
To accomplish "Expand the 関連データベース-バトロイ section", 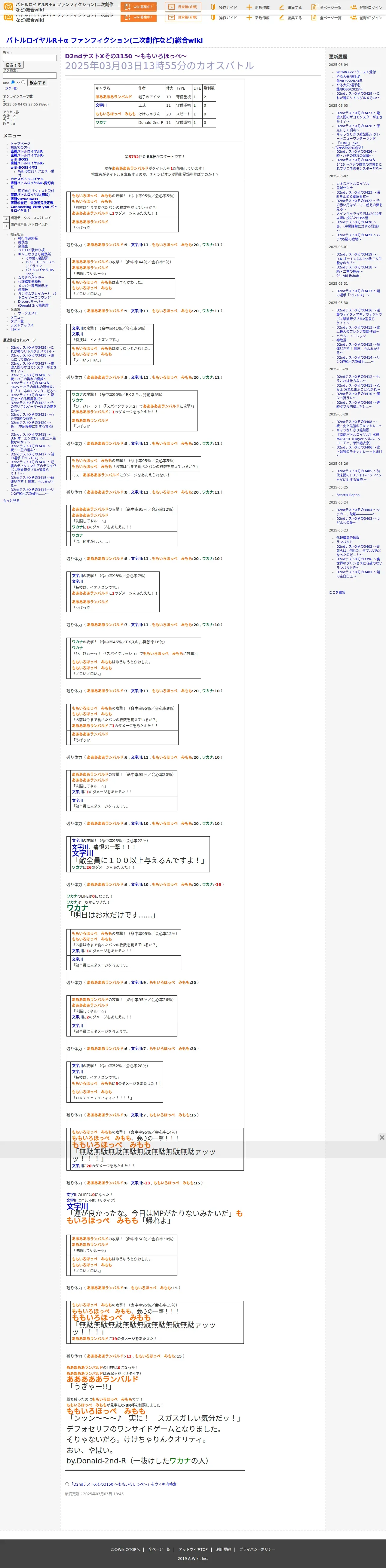I will tap(6, 219).
